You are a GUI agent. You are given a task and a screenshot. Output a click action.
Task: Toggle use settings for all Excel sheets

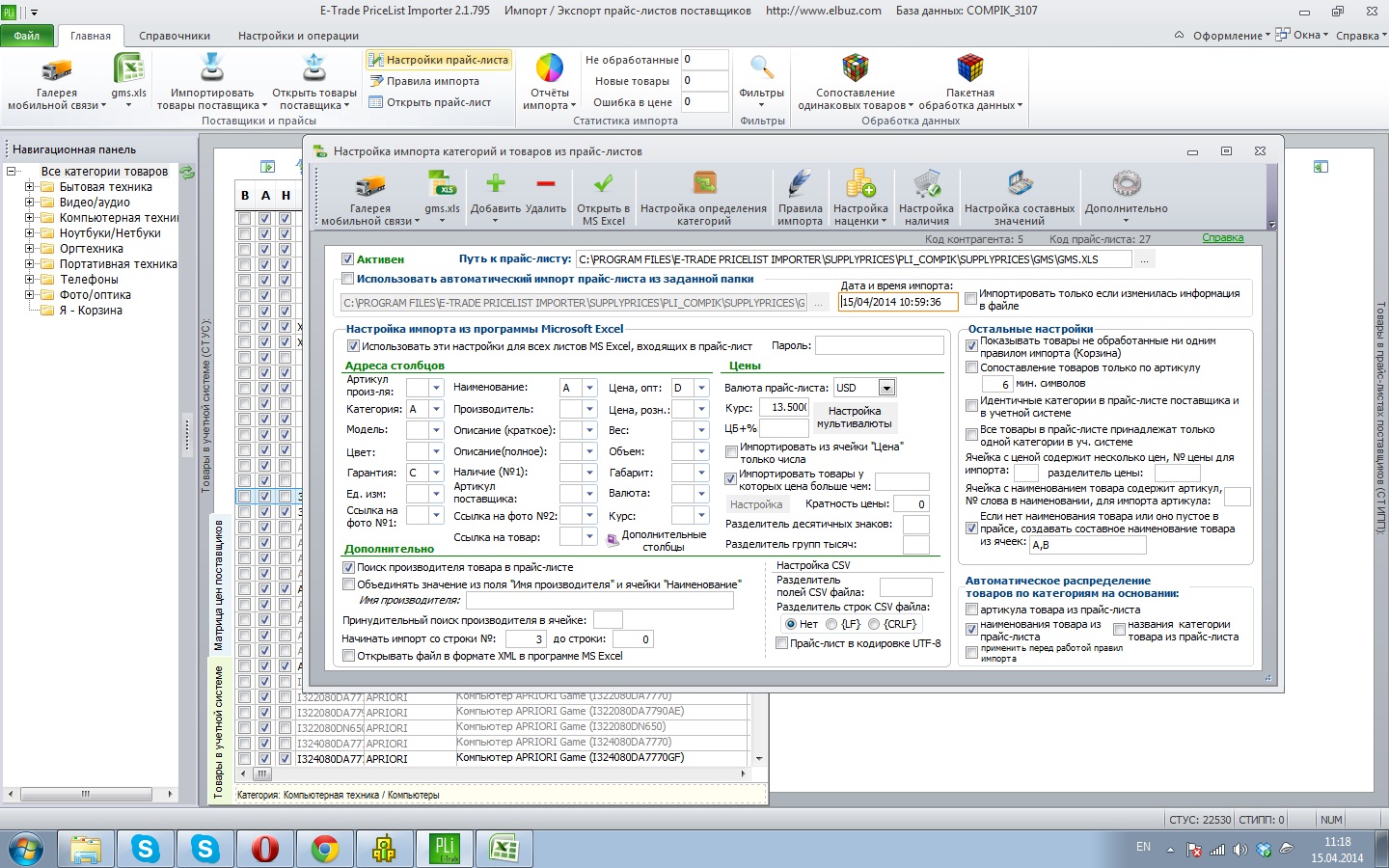tap(353, 346)
